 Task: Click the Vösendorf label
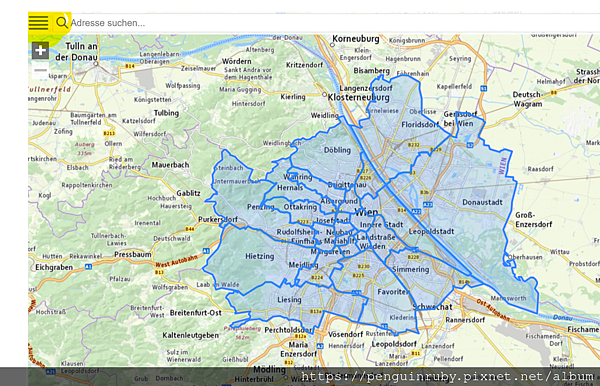346,334
